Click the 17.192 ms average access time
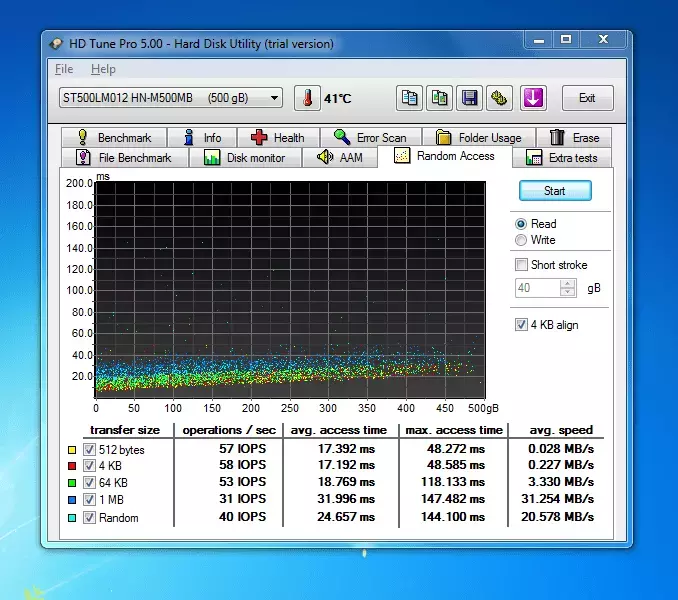This screenshot has height=600, width=678. point(346,465)
